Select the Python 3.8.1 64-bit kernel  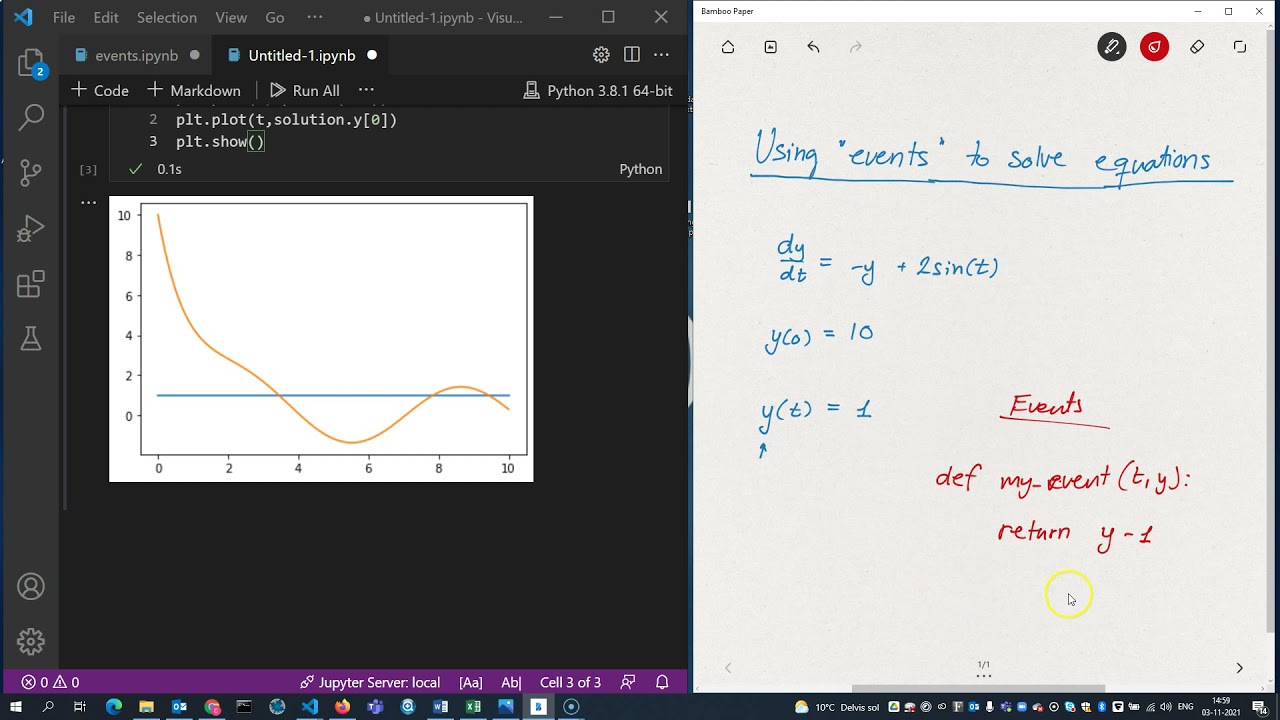click(598, 91)
